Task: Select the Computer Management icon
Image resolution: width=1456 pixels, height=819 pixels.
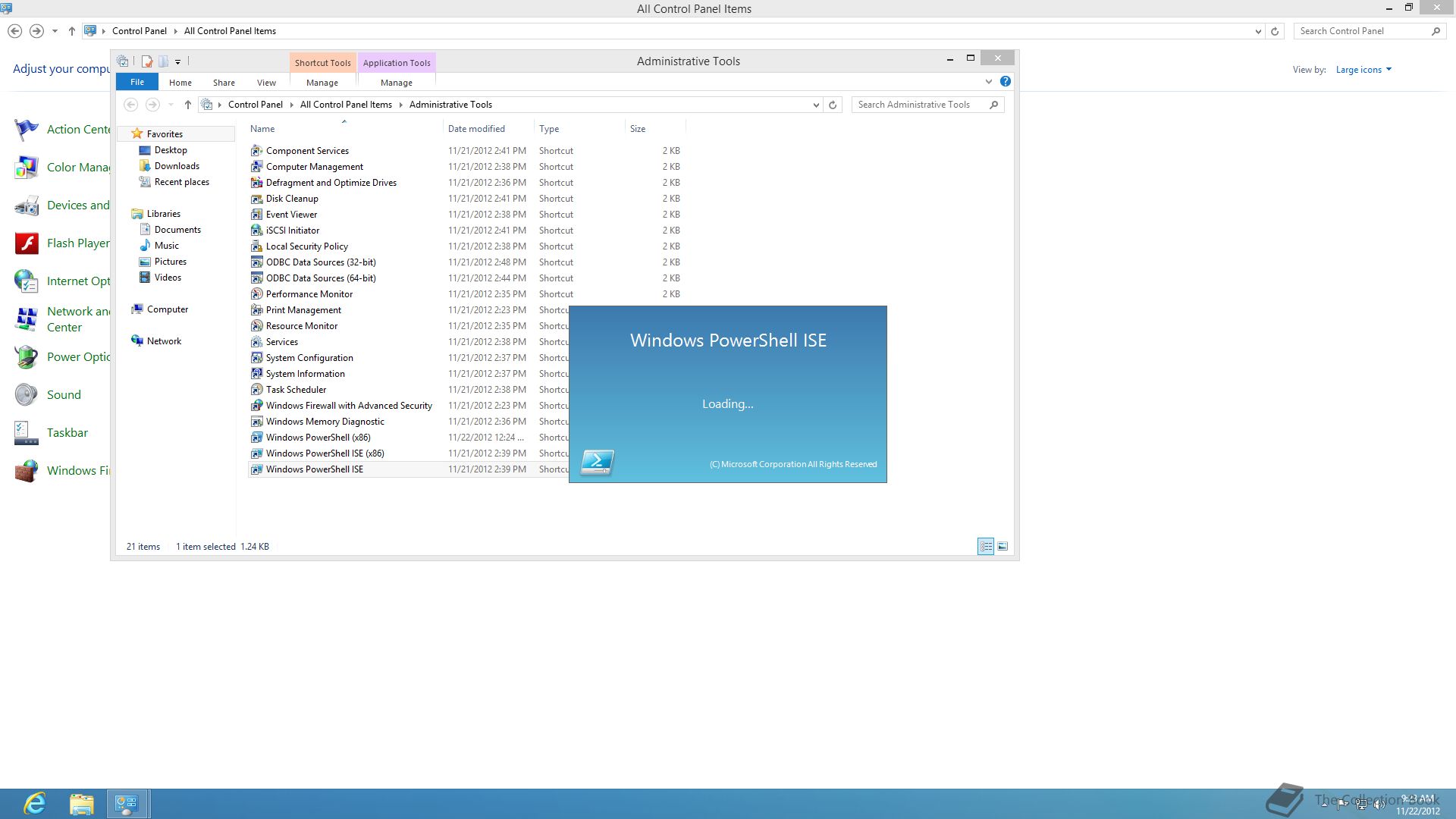Action: click(257, 167)
